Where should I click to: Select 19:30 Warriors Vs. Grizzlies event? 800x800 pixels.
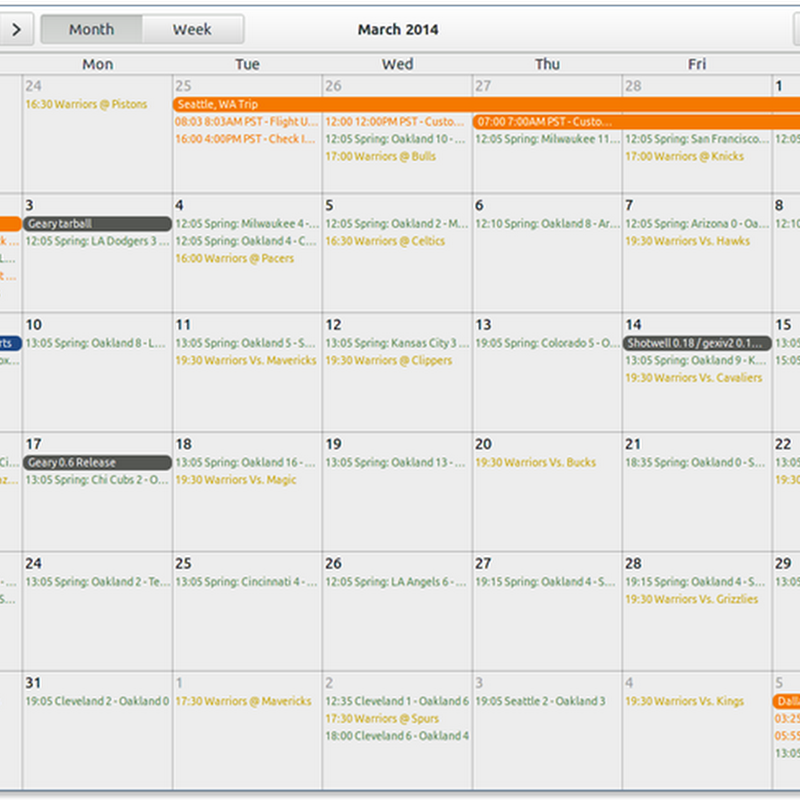click(692, 599)
